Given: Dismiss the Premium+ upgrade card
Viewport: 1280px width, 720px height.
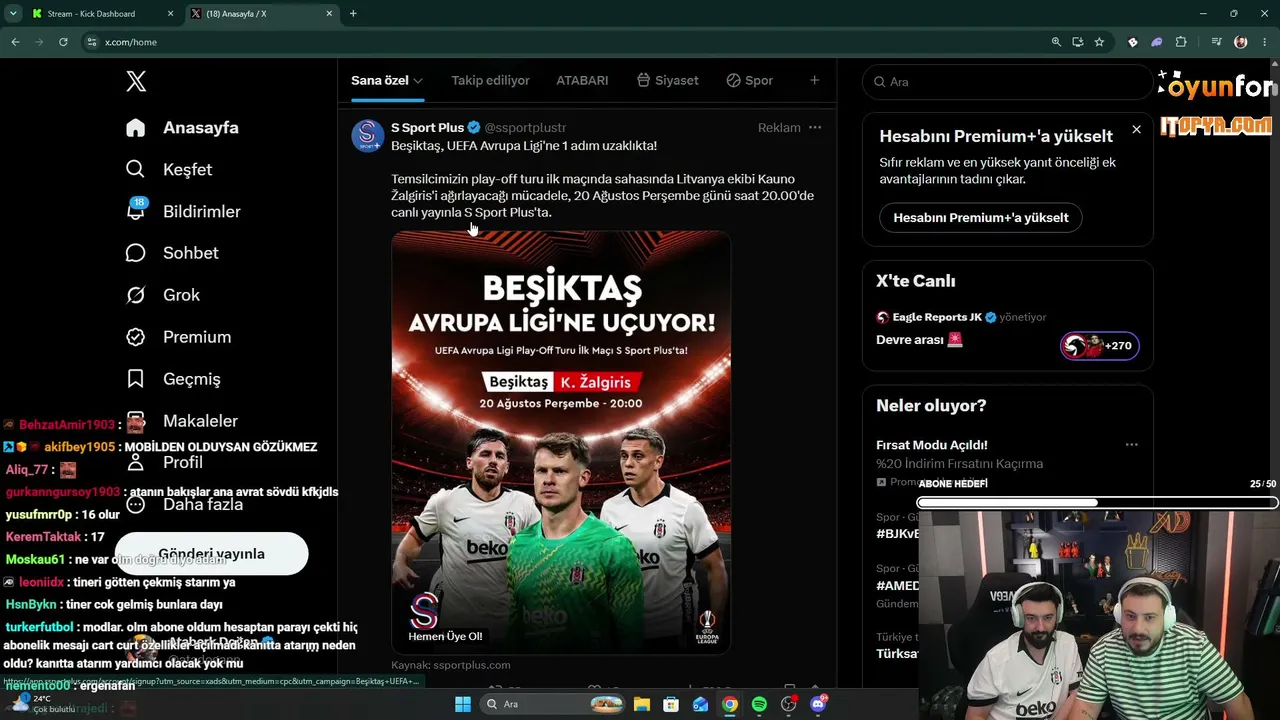Looking at the screenshot, I should point(1136,129).
